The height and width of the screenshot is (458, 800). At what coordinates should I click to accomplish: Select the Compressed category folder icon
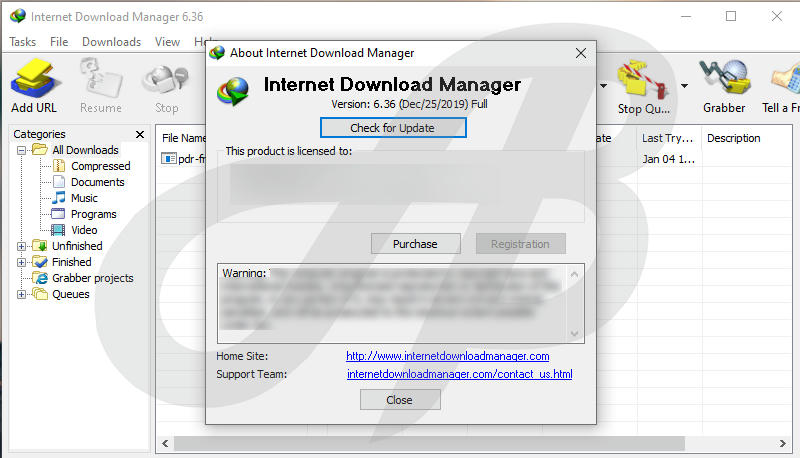[59, 166]
